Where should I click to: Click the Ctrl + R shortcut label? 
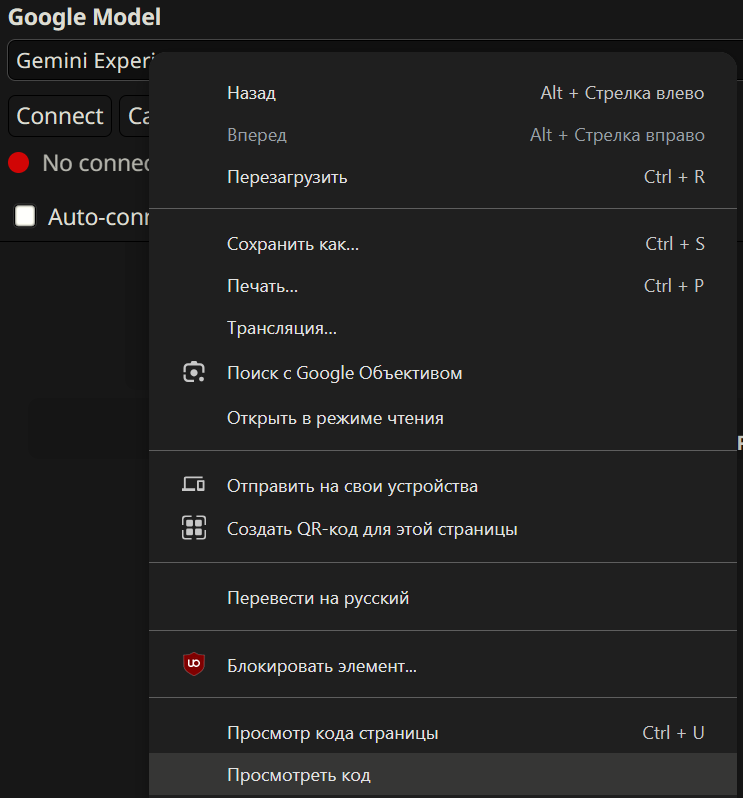pyautogui.click(x=674, y=177)
